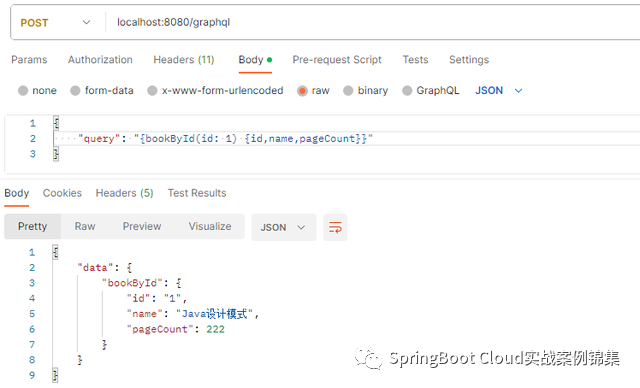Click the "bookById" key in response
The width and height of the screenshot is (640, 388).
(x=132, y=283)
